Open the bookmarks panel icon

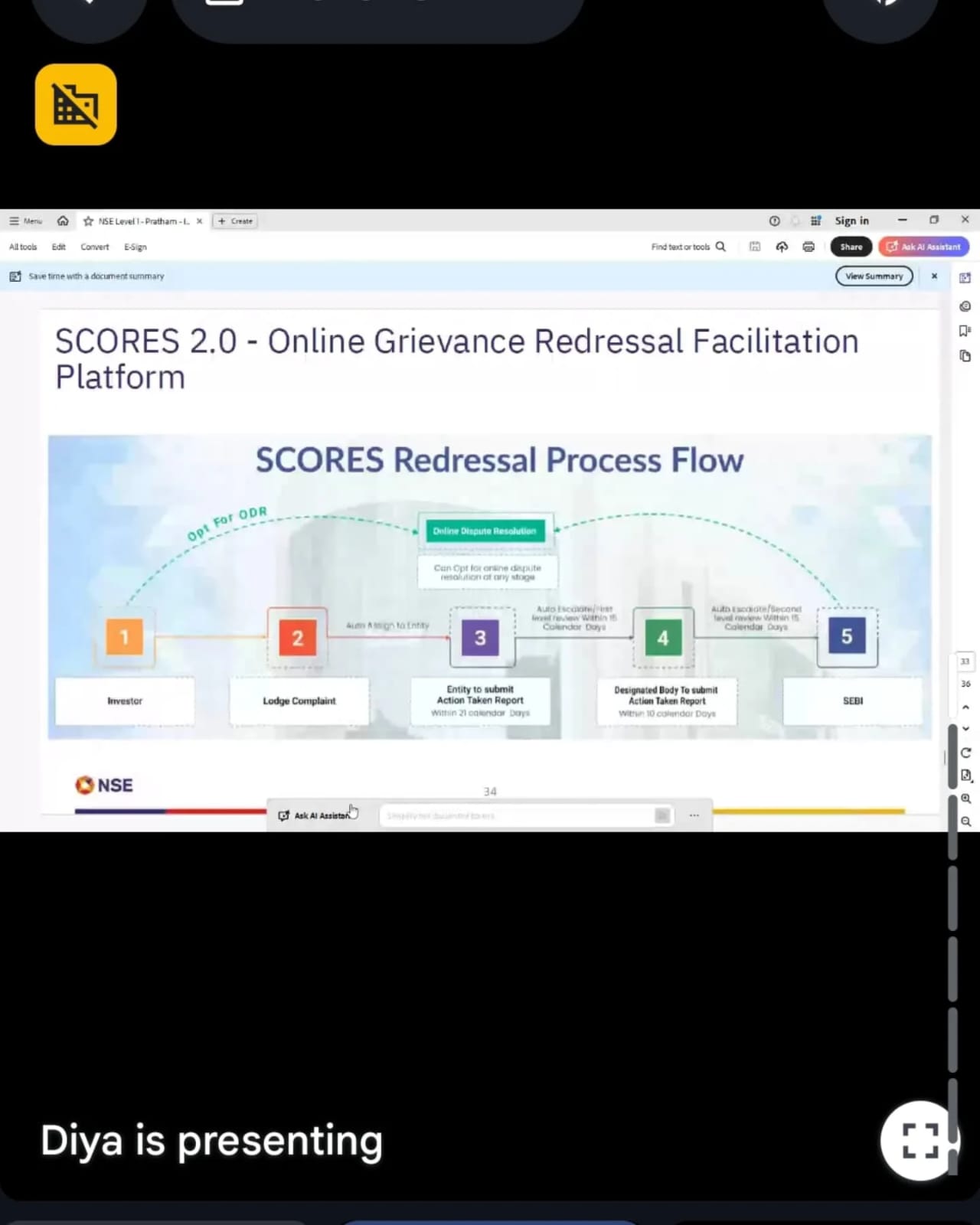point(965,331)
